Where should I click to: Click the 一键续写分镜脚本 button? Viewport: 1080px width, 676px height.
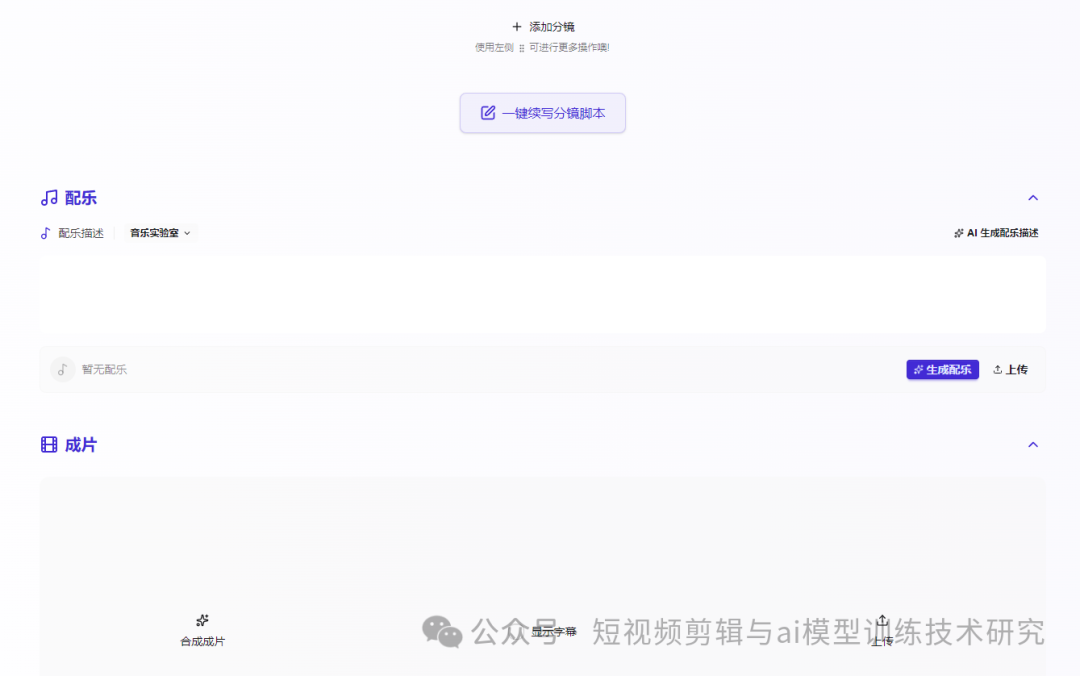[542, 113]
